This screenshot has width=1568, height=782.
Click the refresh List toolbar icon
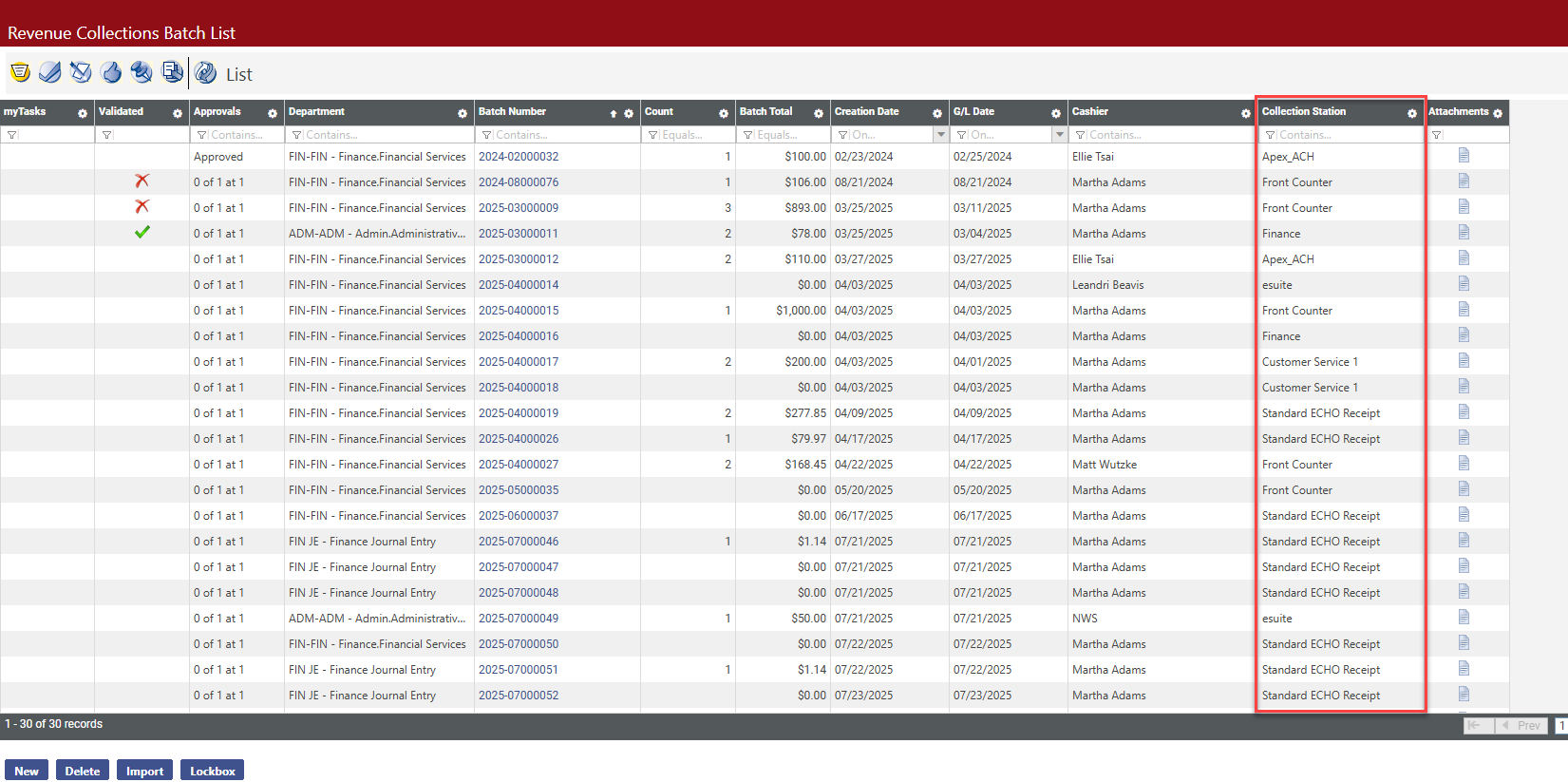pos(205,72)
